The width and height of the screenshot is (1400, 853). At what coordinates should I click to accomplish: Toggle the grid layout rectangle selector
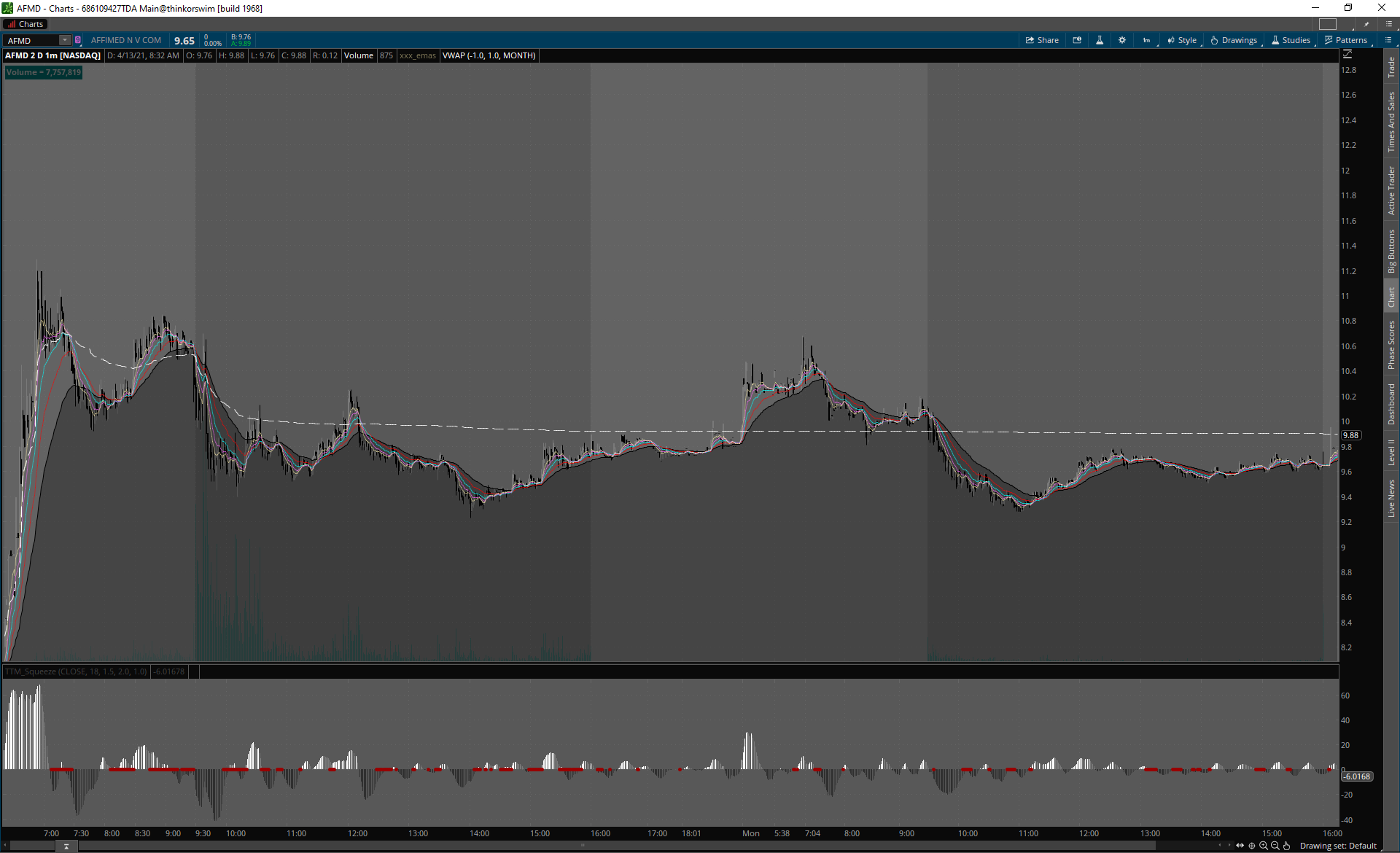[1328, 24]
